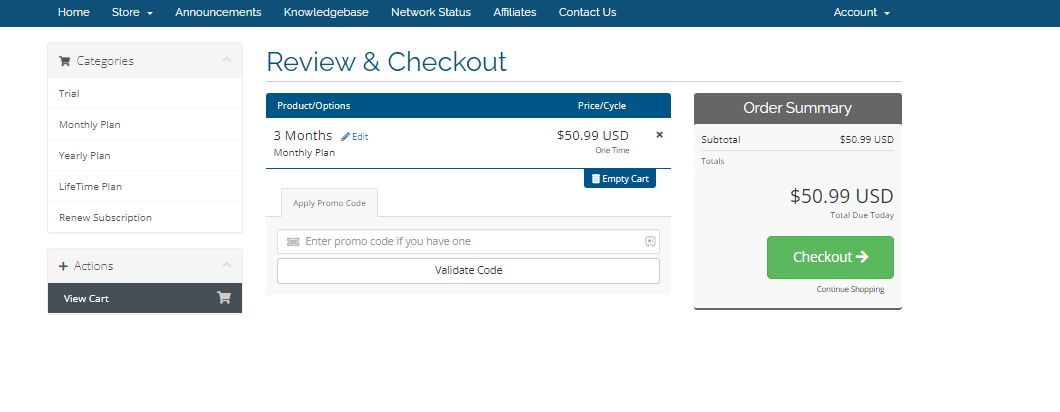Proceed with the green Checkout button
The width and height of the screenshot is (1060, 412).
coord(830,257)
